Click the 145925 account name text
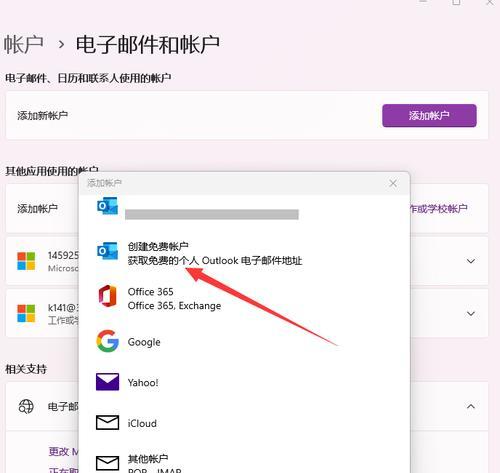The width and height of the screenshot is (500, 473). click(x=63, y=255)
